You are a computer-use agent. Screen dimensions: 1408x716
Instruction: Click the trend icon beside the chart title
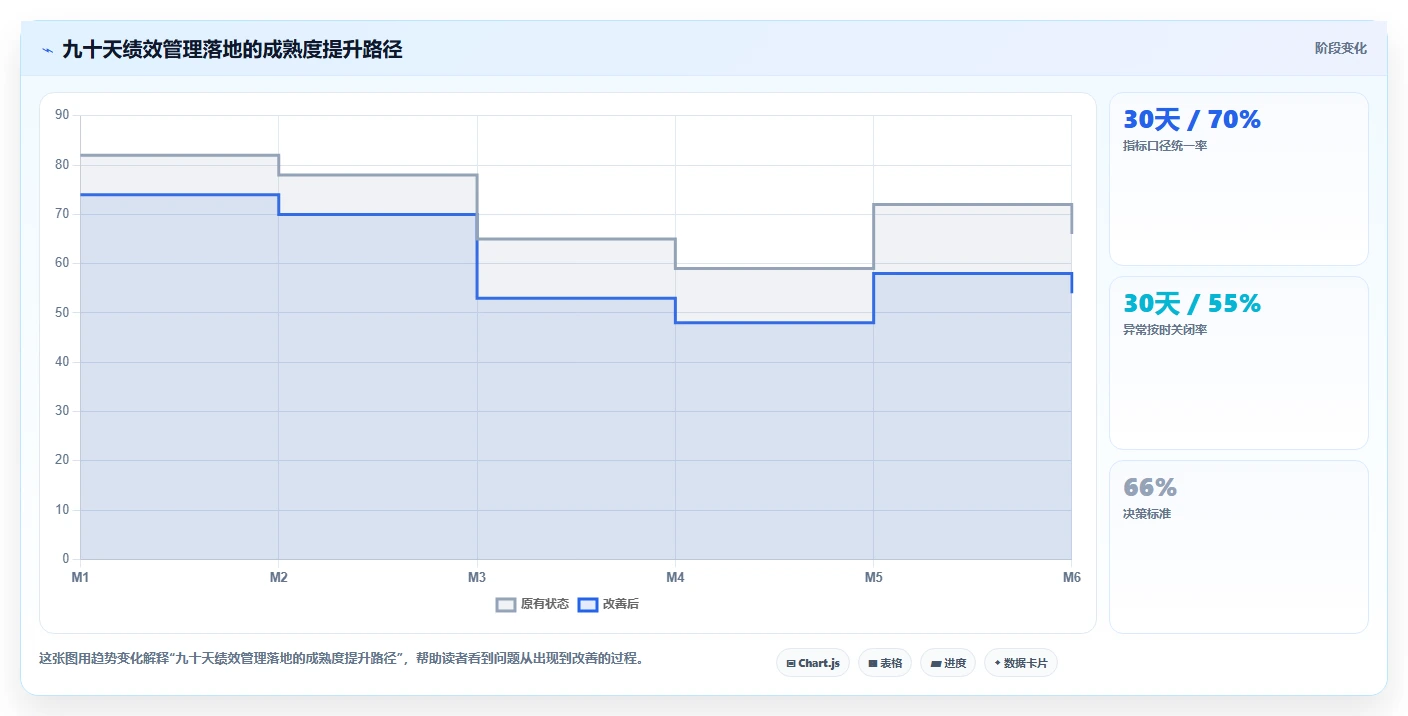[x=47, y=50]
